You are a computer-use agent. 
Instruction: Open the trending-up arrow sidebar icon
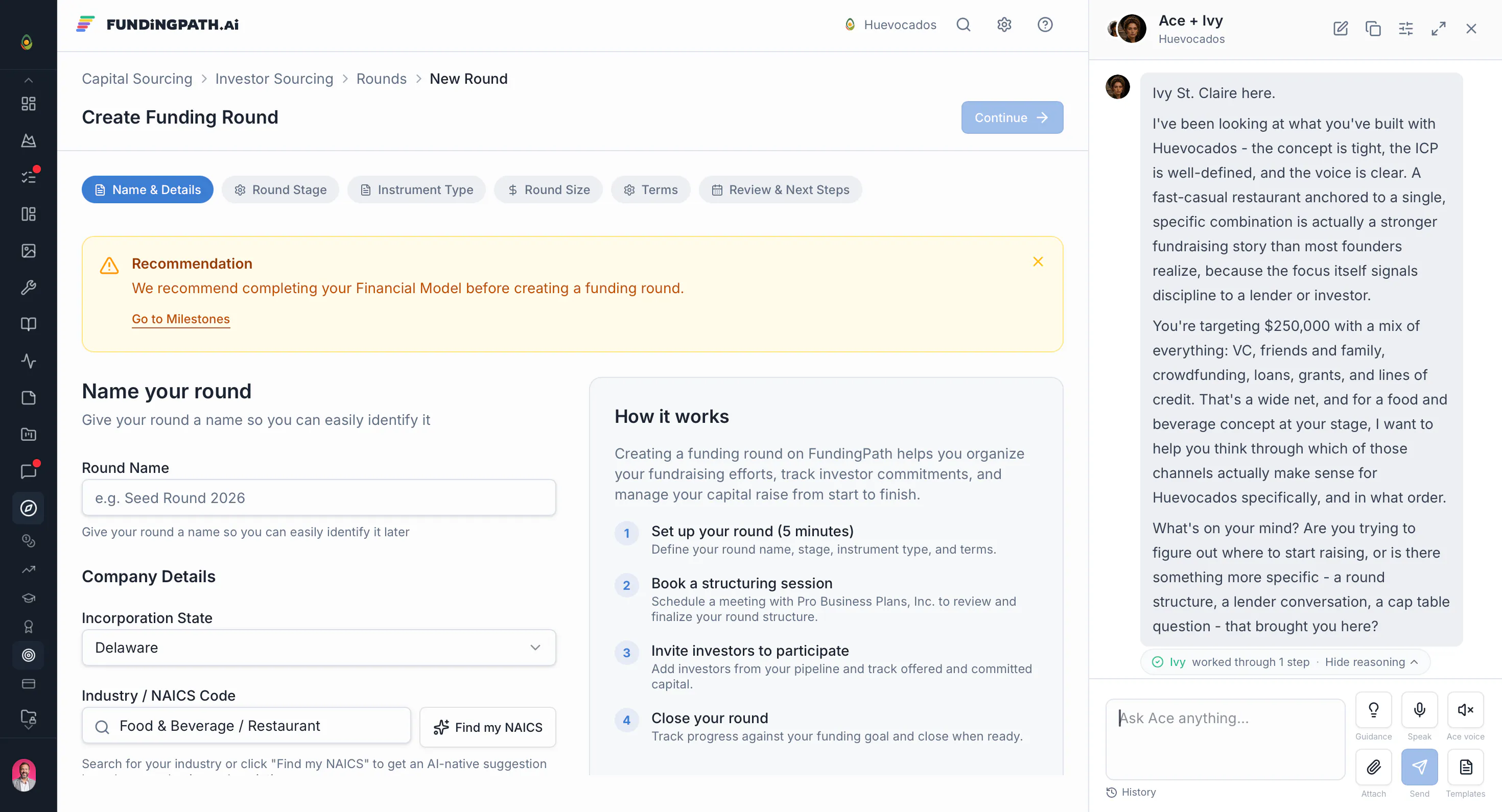click(x=28, y=569)
